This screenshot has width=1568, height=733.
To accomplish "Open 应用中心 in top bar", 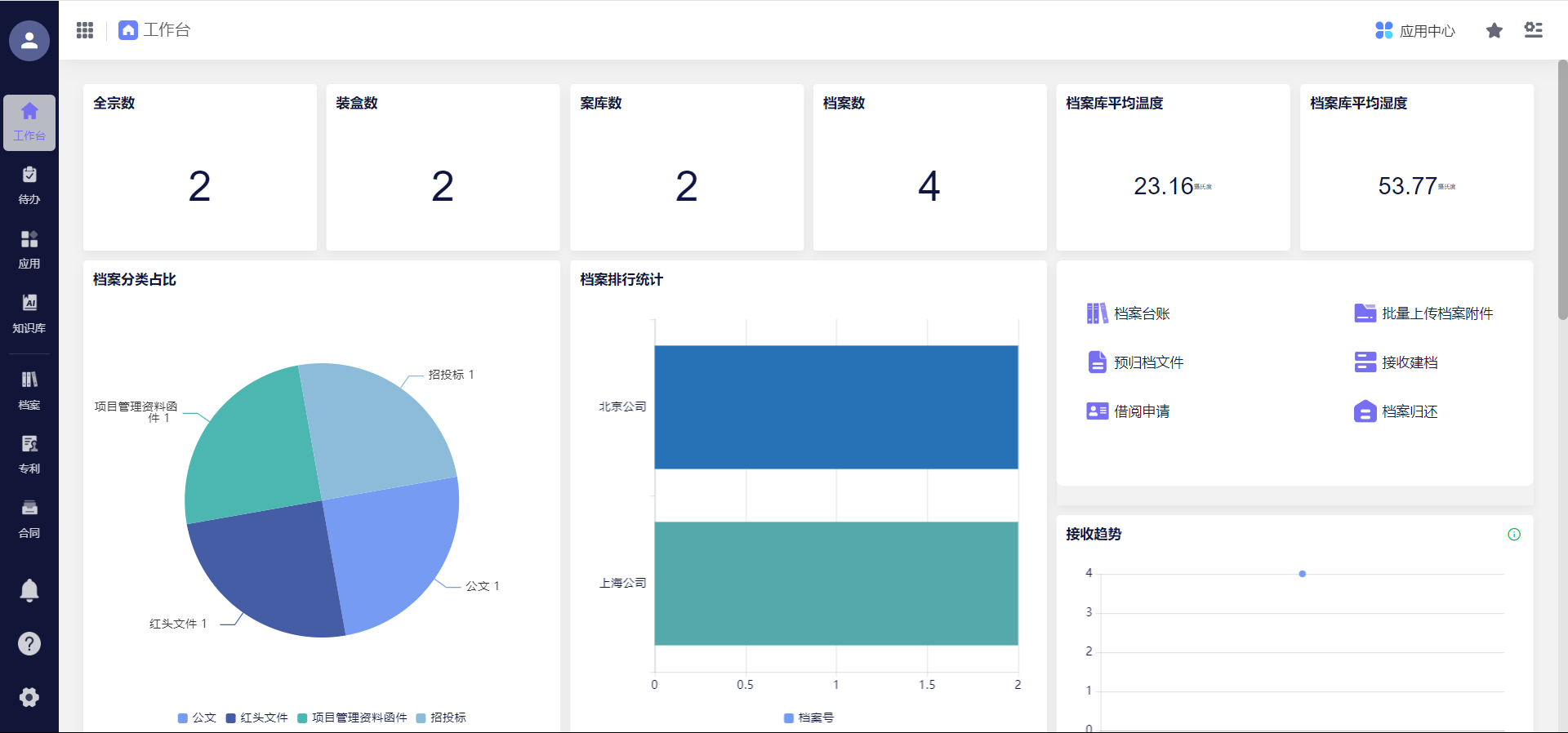I will [x=1415, y=31].
